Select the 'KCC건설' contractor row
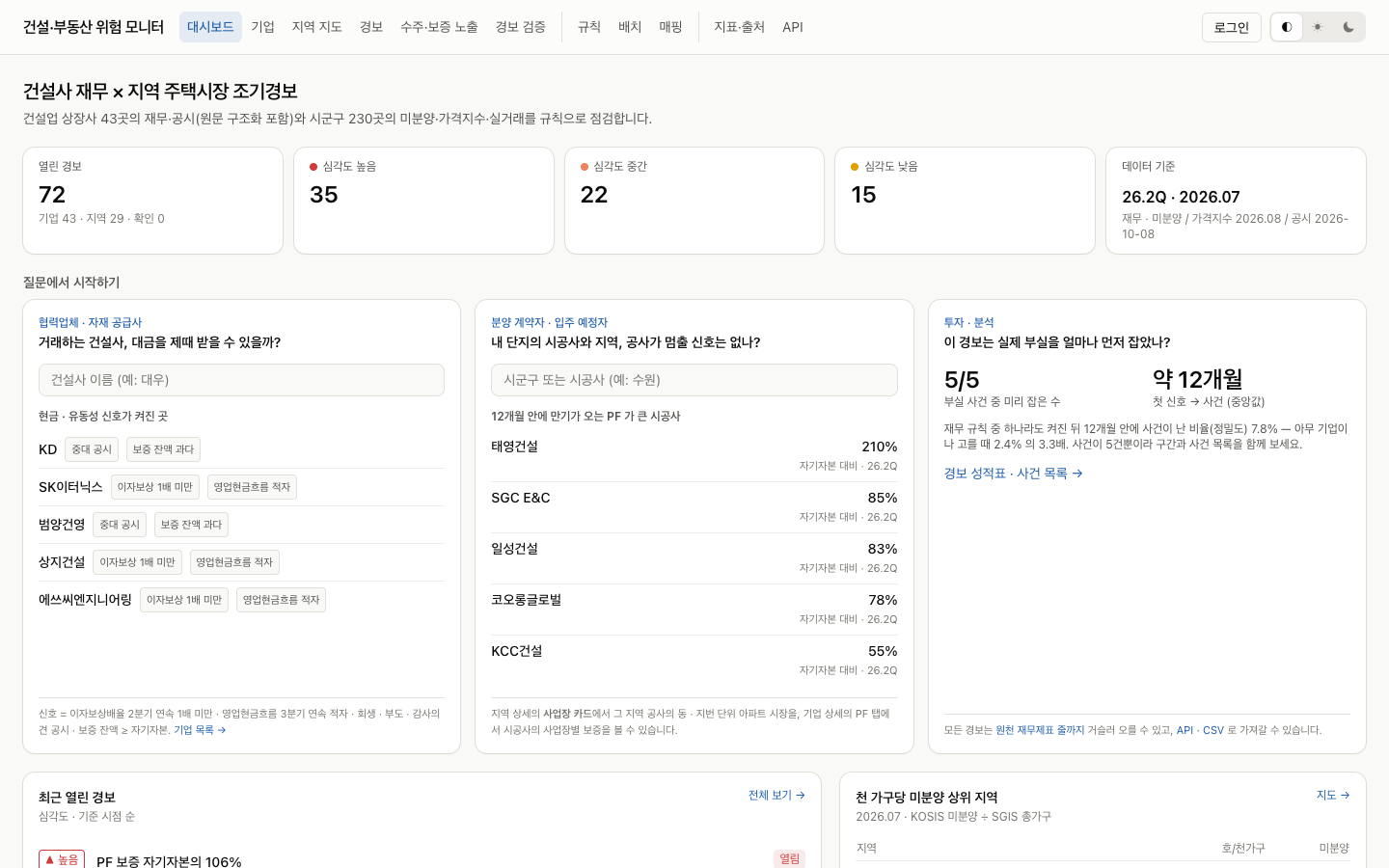The width and height of the screenshot is (1389, 868). pyautogui.click(x=694, y=661)
